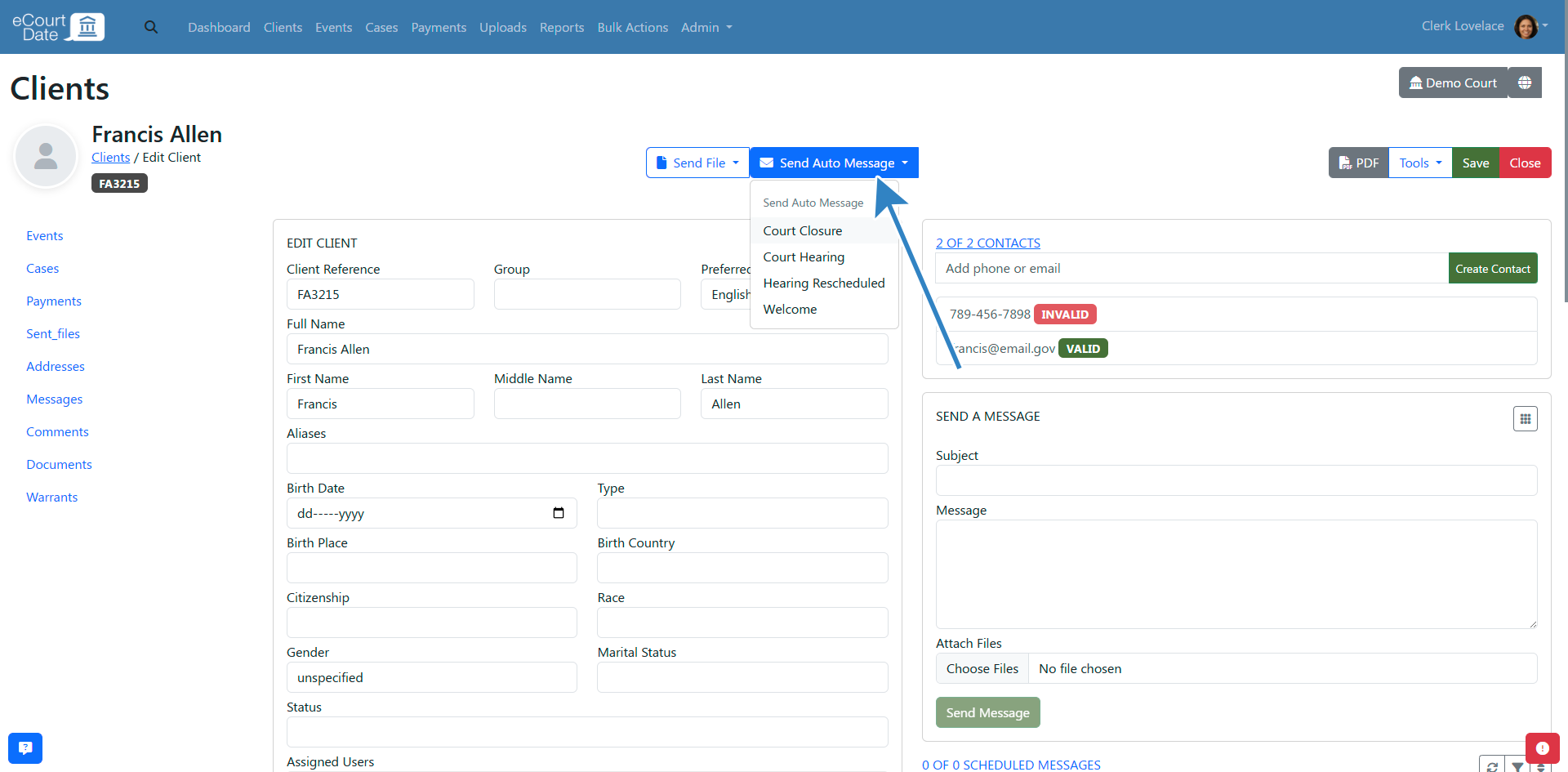Open the Admin menu

(706, 27)
